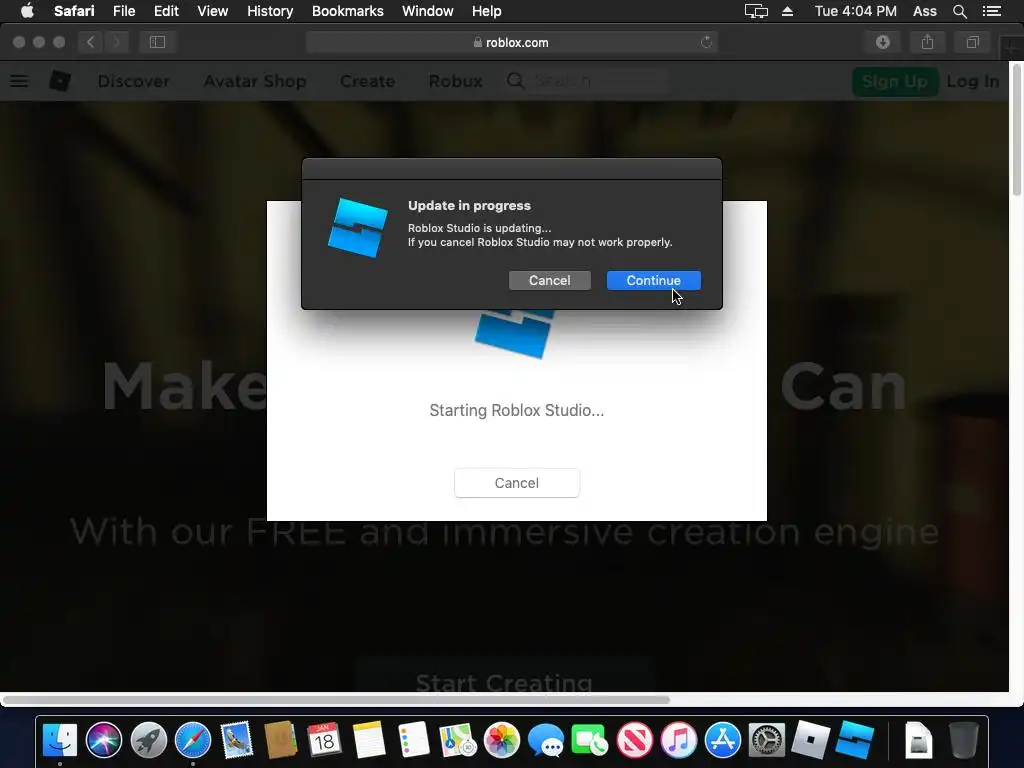Show Safari downloads
Image resolution: width=1024 pixels, height=768 pixels.
[883, 42]
